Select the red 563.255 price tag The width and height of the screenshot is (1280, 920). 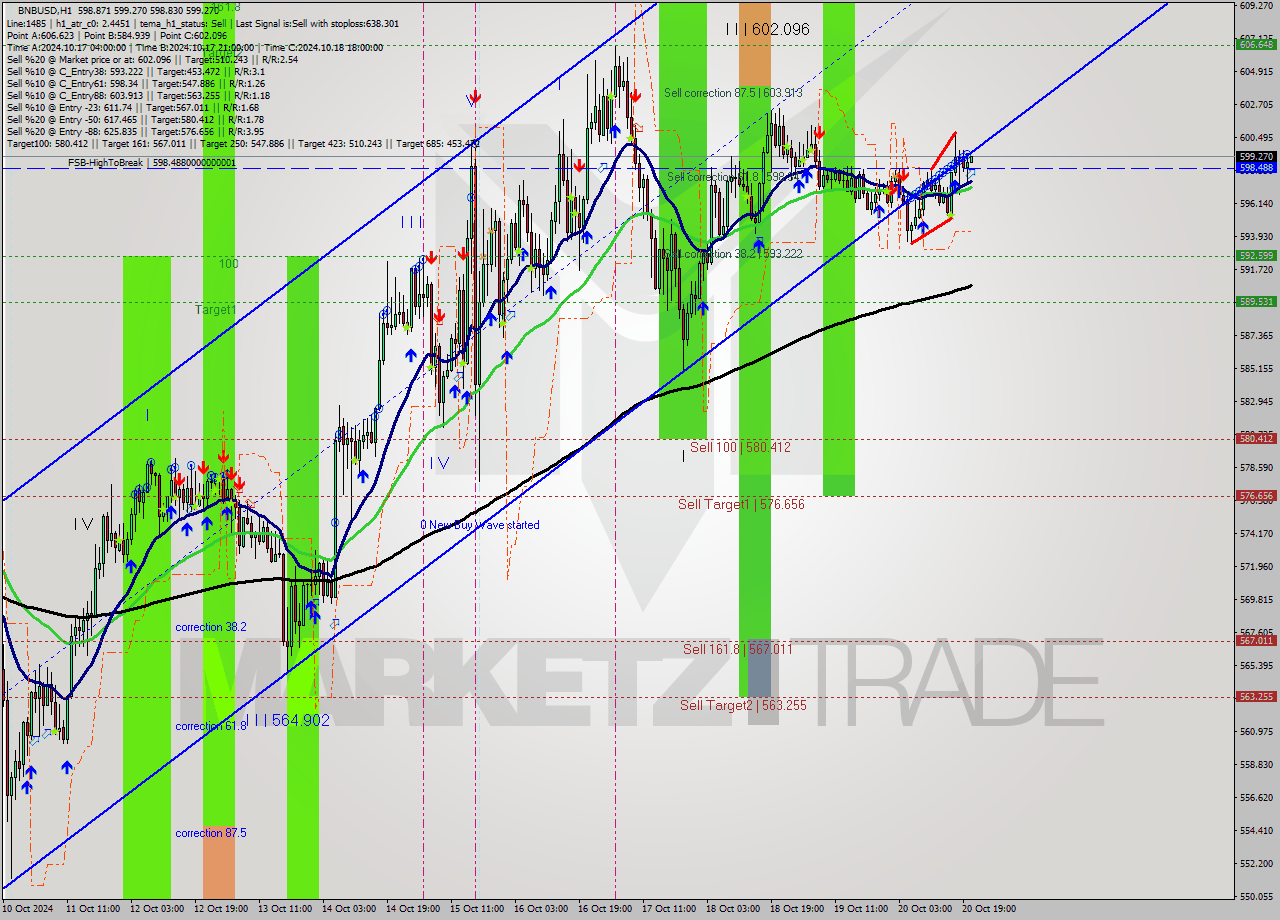click(1256, 697)
